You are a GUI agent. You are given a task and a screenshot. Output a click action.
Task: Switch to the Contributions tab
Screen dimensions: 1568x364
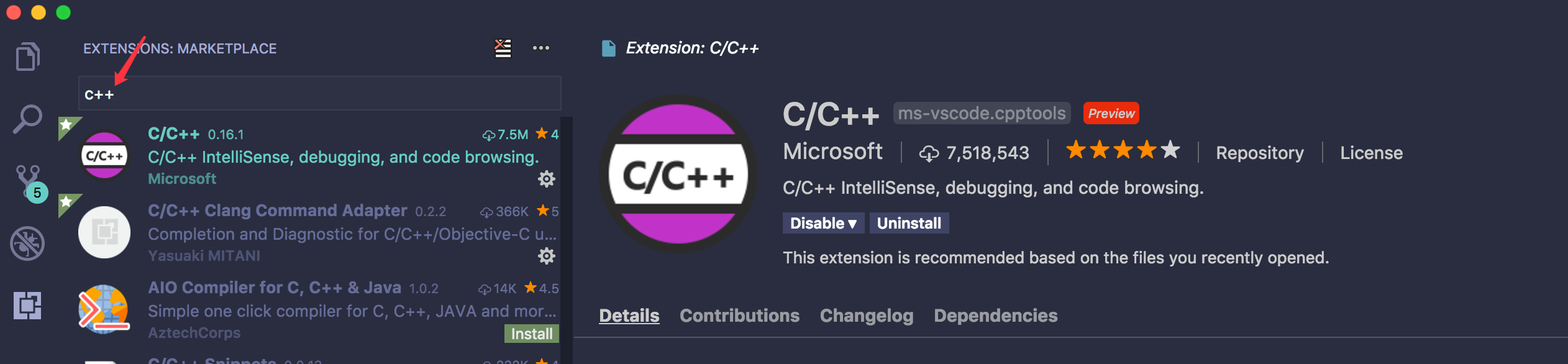(739, 316)
